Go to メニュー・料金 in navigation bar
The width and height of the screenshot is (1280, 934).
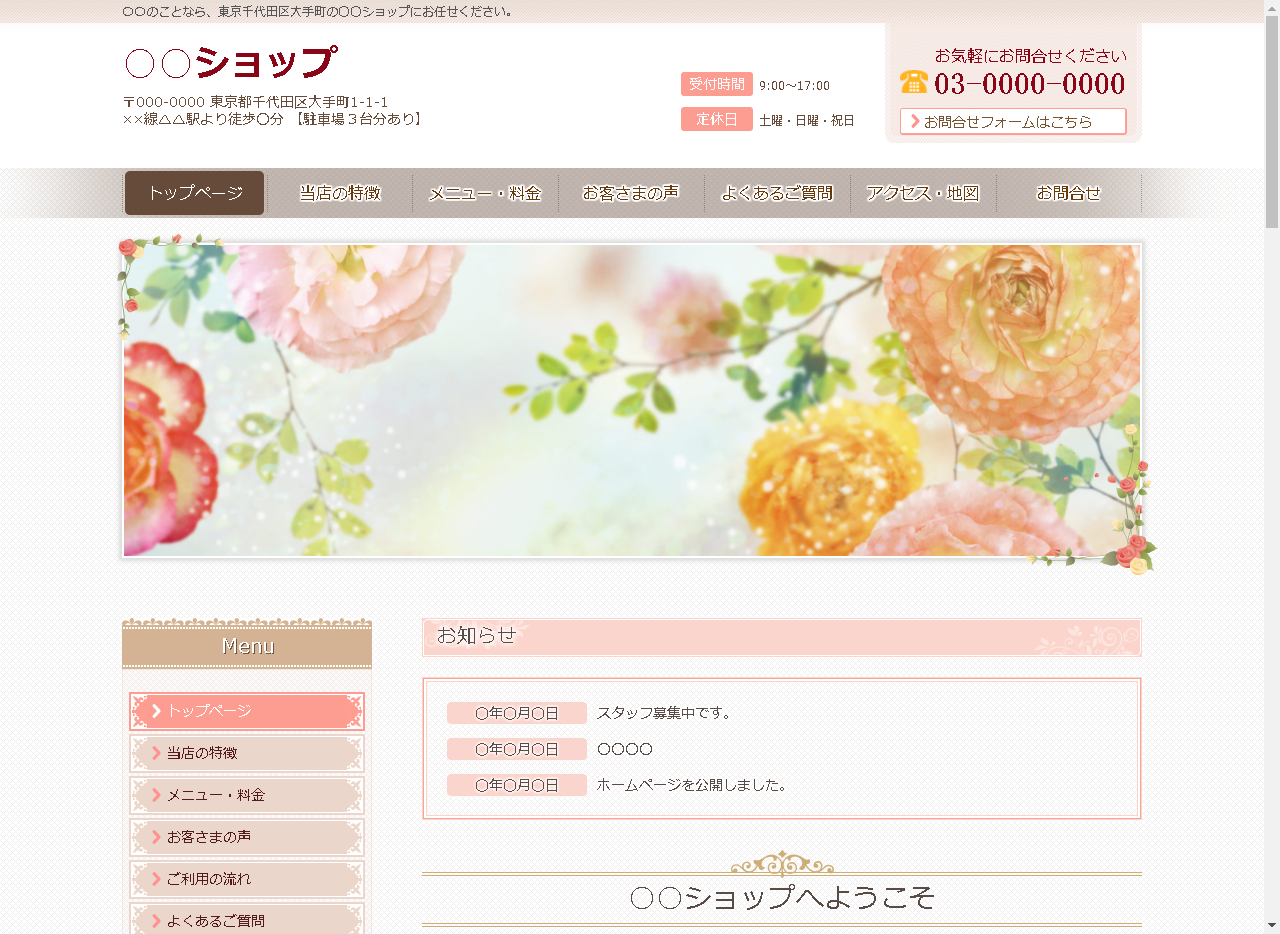pyautogui.click(x=485, y=193)
